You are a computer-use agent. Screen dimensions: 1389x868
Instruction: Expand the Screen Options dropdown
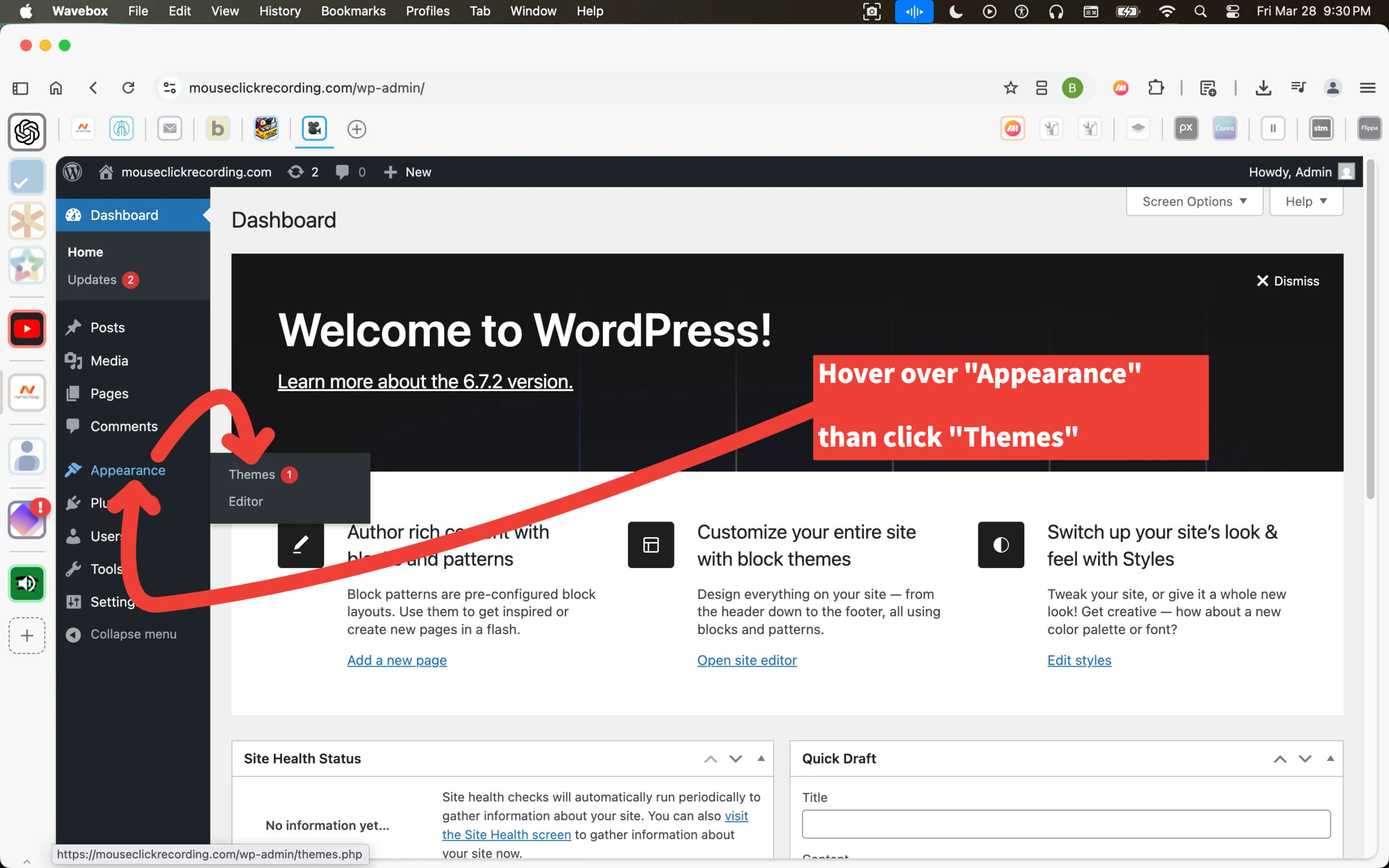(1194, 201)
